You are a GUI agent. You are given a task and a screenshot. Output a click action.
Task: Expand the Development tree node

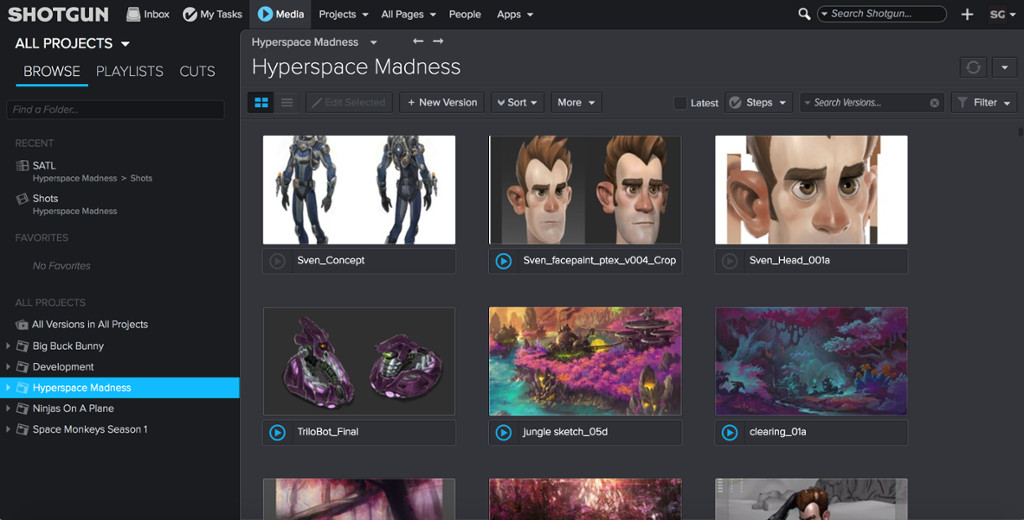[x=8, y=367]
